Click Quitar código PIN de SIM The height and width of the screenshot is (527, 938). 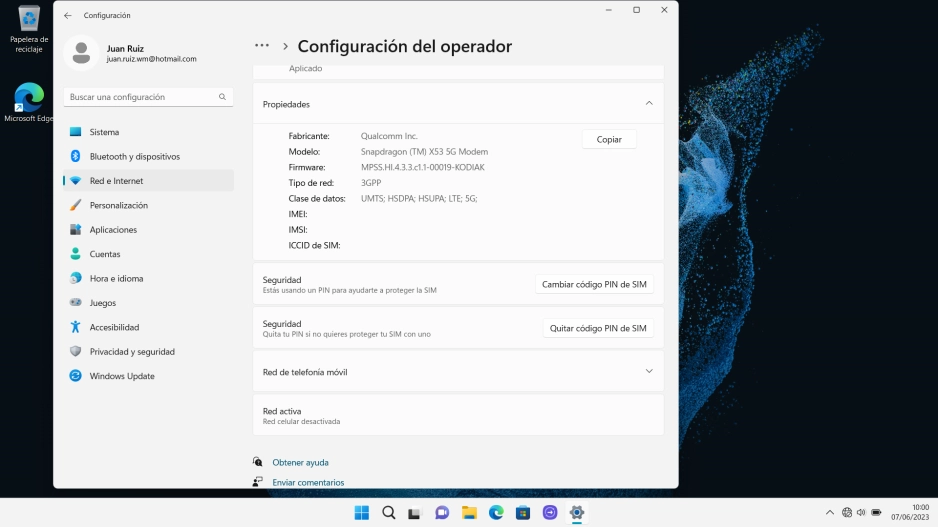tap(598, 328)
